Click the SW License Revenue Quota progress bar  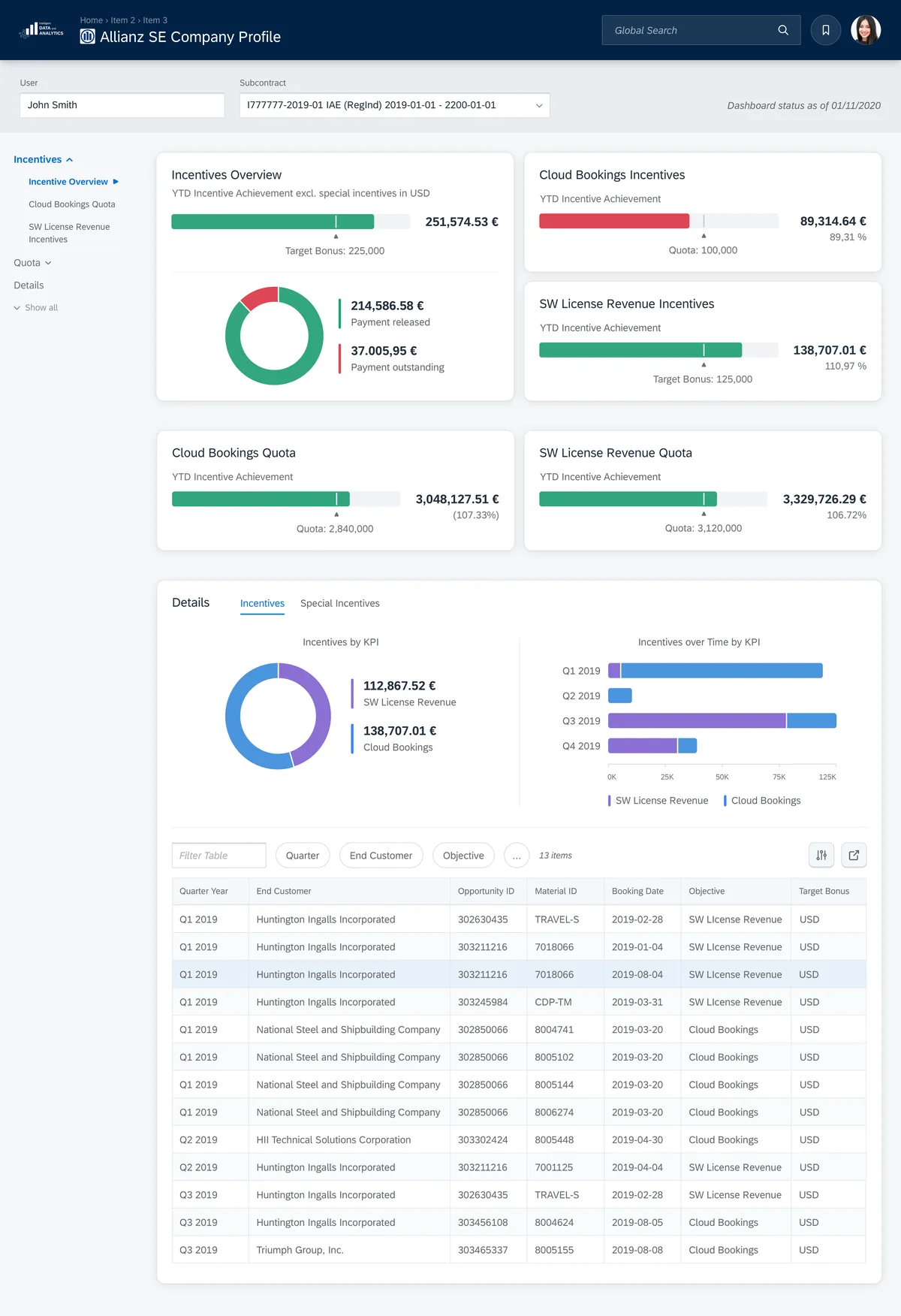pos(653,499)
